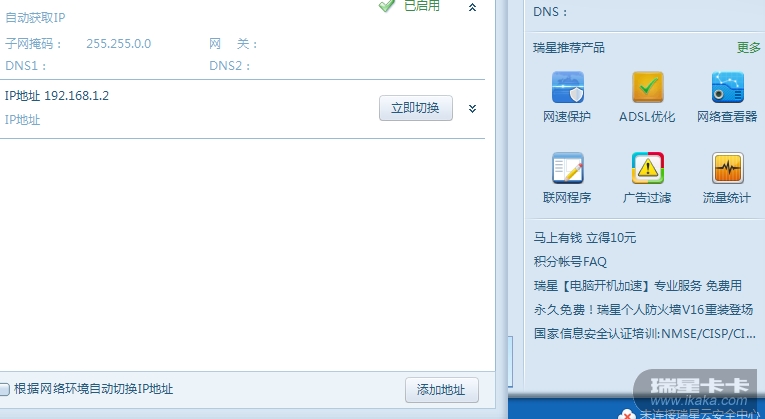Click the DNS label in the right panel

[550, 12]
